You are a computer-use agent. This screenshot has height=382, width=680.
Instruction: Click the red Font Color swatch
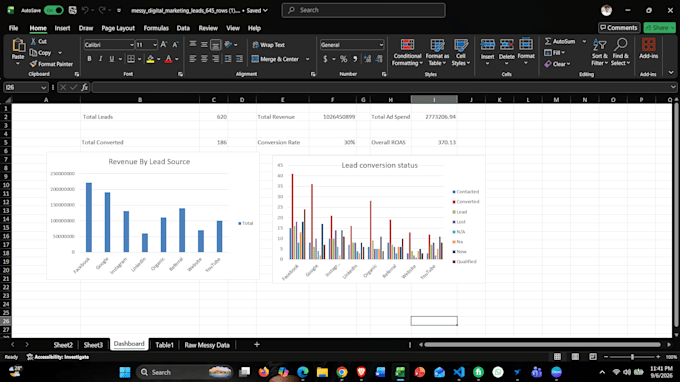169,59
